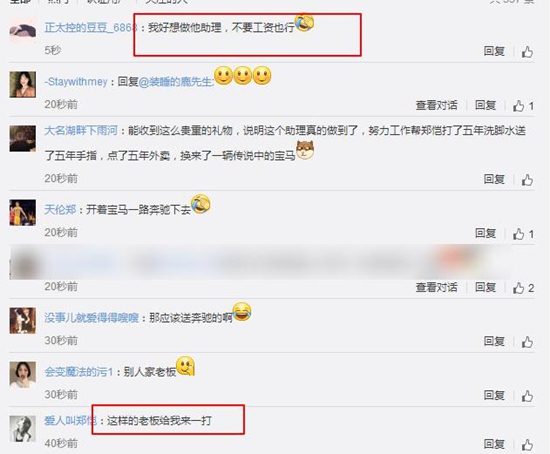Like the comment posted 40秒前
Viewport: 550px width, 454px height.
click(527, 445)
